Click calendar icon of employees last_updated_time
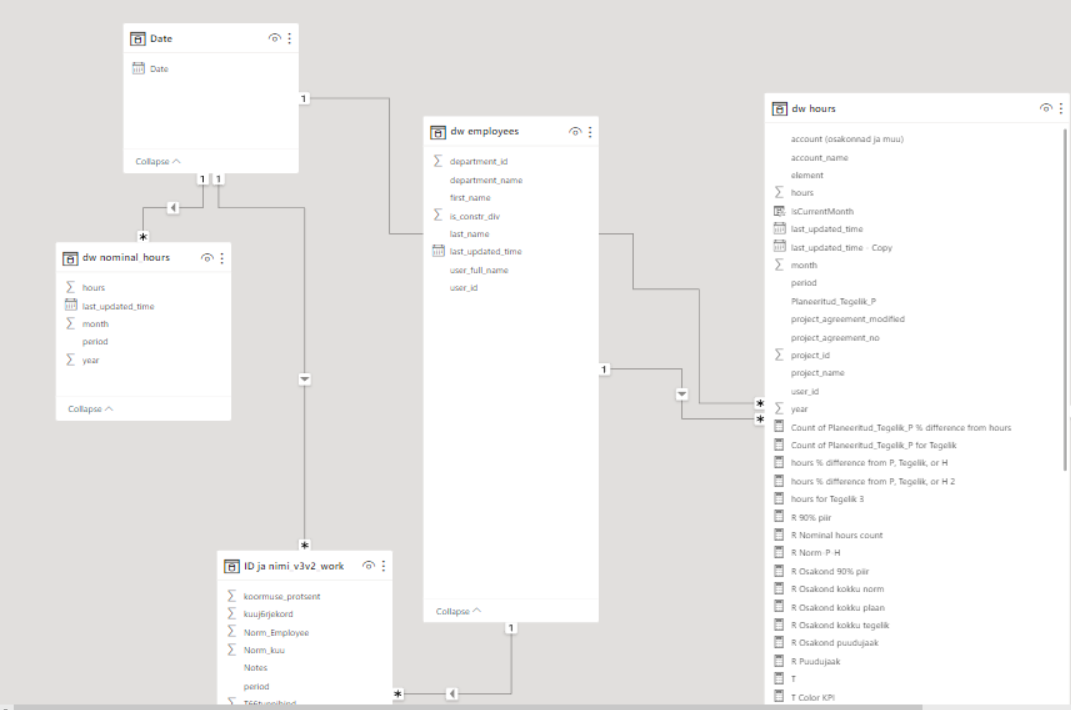 (439, 251)
